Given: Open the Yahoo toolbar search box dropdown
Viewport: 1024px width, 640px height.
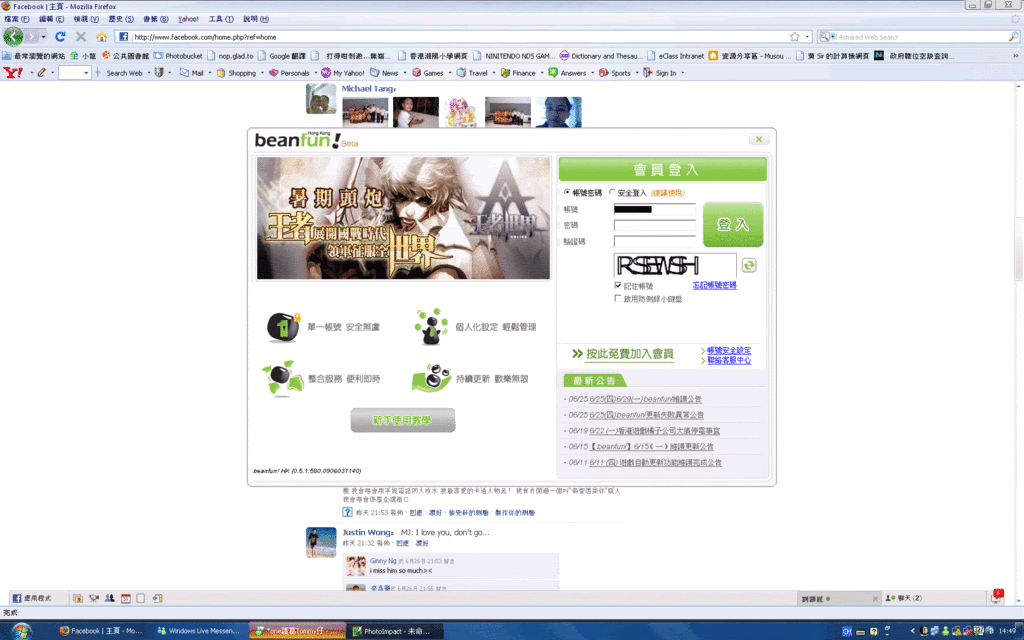Looking at the screenshot, I should coord(86,73).
